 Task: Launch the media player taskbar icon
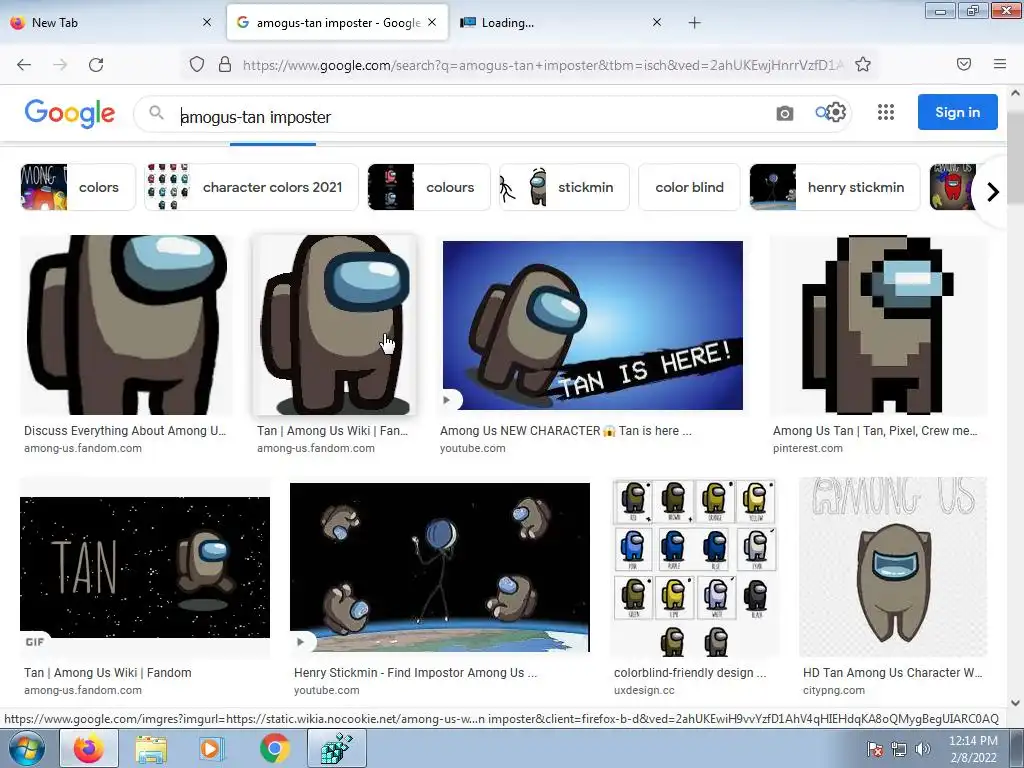tap(212, 748)
